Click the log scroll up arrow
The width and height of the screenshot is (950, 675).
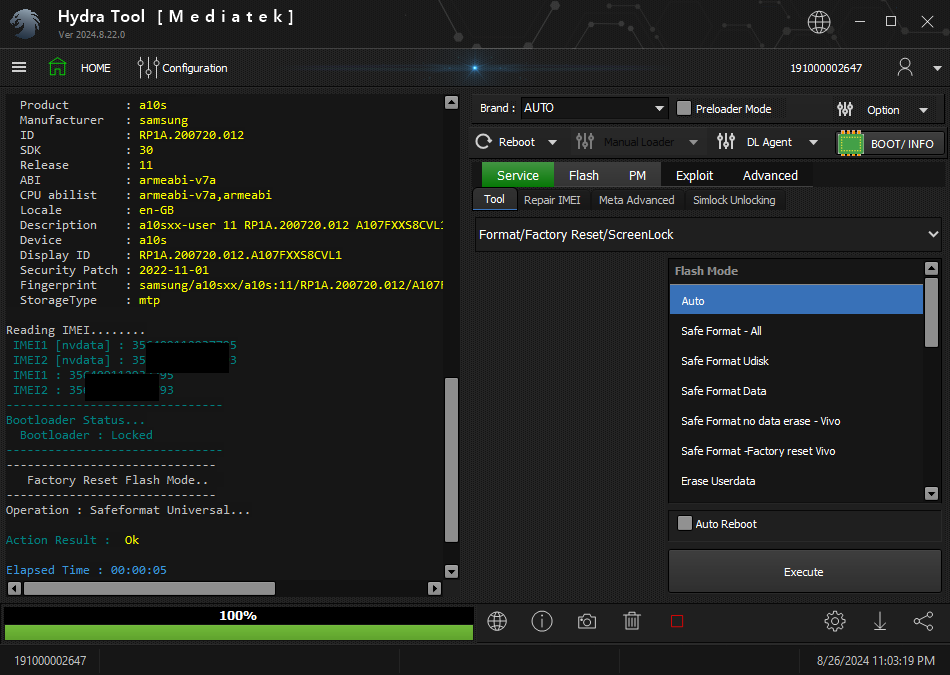[x=451, y=102]
